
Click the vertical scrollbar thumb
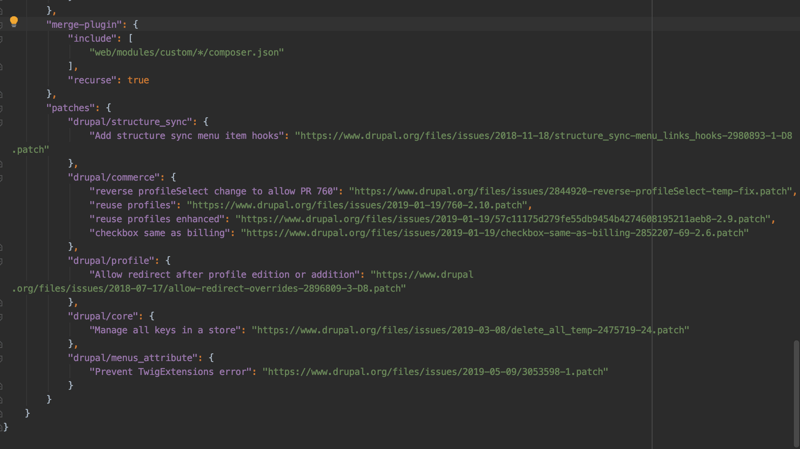[x=796, y=393]
